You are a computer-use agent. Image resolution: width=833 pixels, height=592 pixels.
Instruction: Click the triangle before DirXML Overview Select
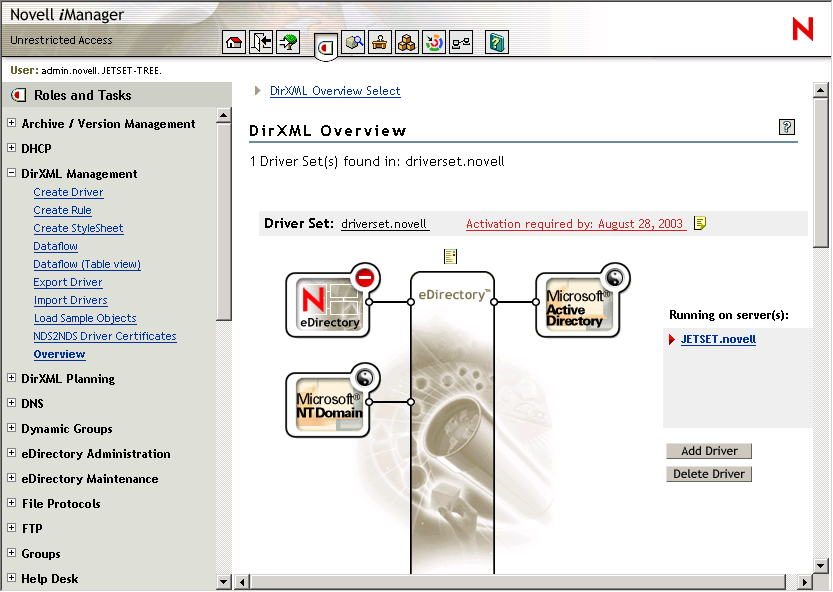258,91
